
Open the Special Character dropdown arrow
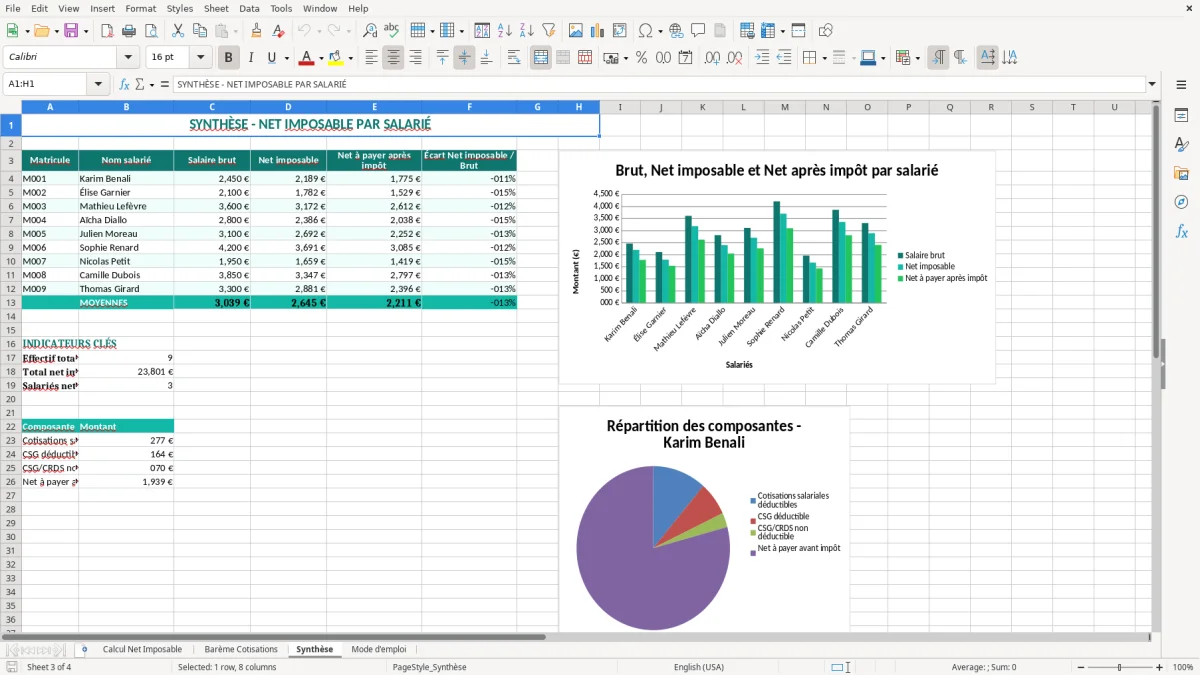pyautogui.click(x=658, y=31)
